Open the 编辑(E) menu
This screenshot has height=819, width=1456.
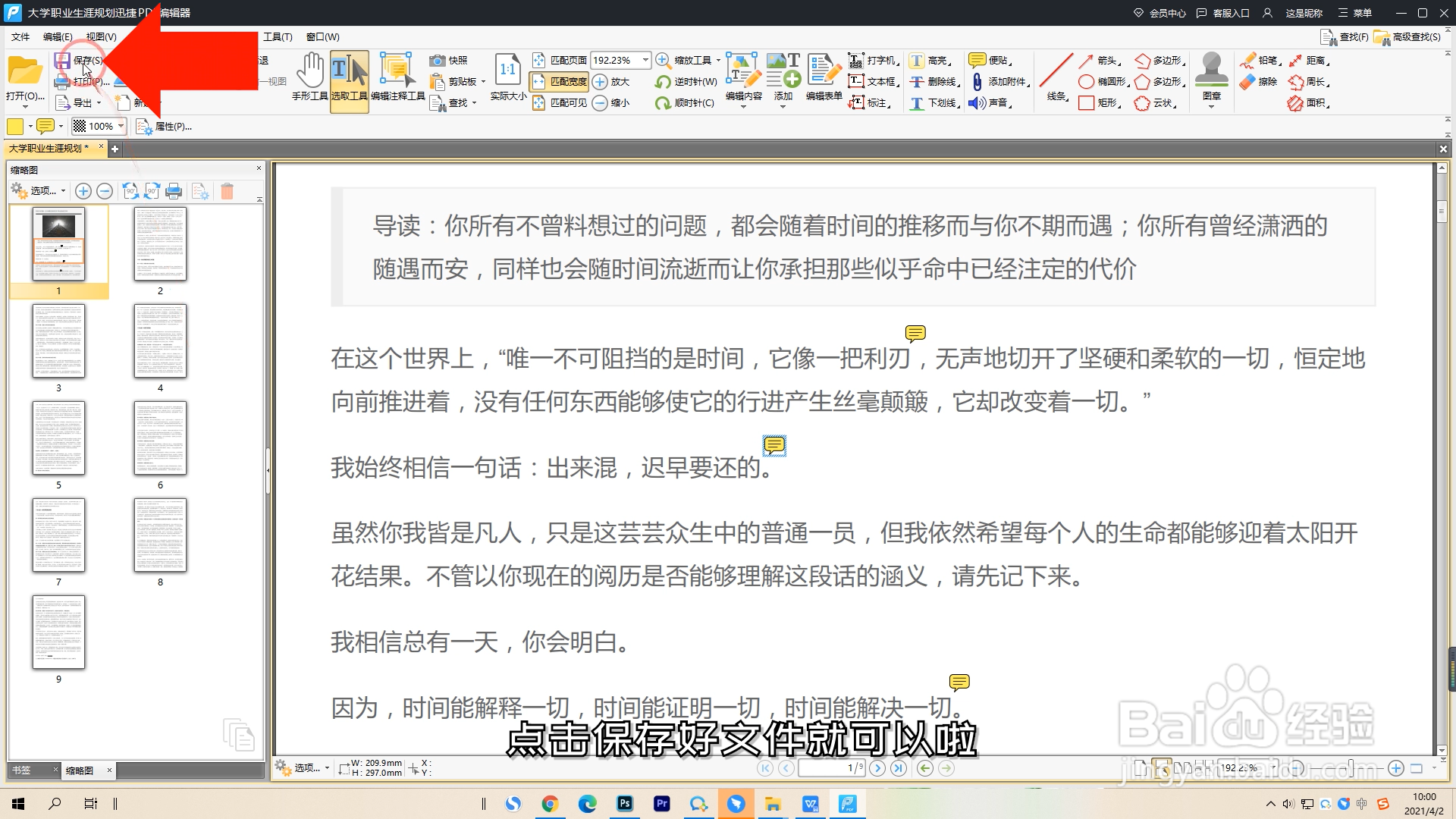tap(58, 36)
